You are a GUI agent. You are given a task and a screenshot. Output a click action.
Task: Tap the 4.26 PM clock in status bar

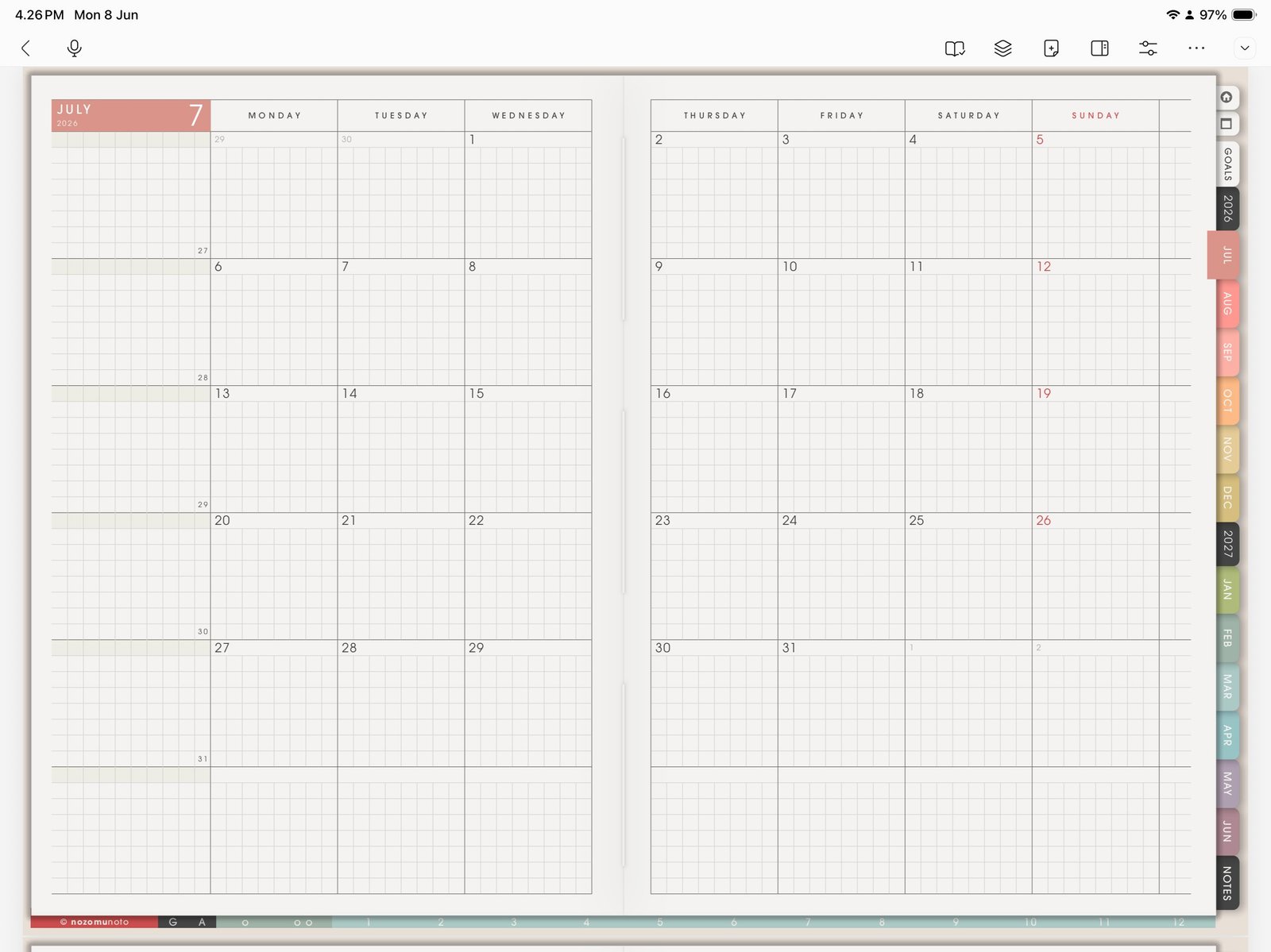pyautogui.click(x=39, y=15)
